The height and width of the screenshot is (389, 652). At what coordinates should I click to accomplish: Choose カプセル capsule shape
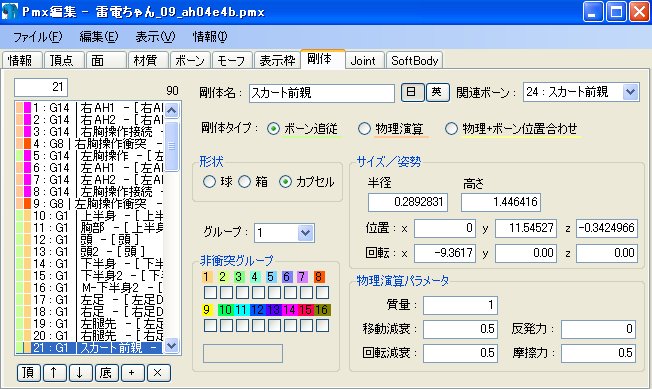point(285,182)
